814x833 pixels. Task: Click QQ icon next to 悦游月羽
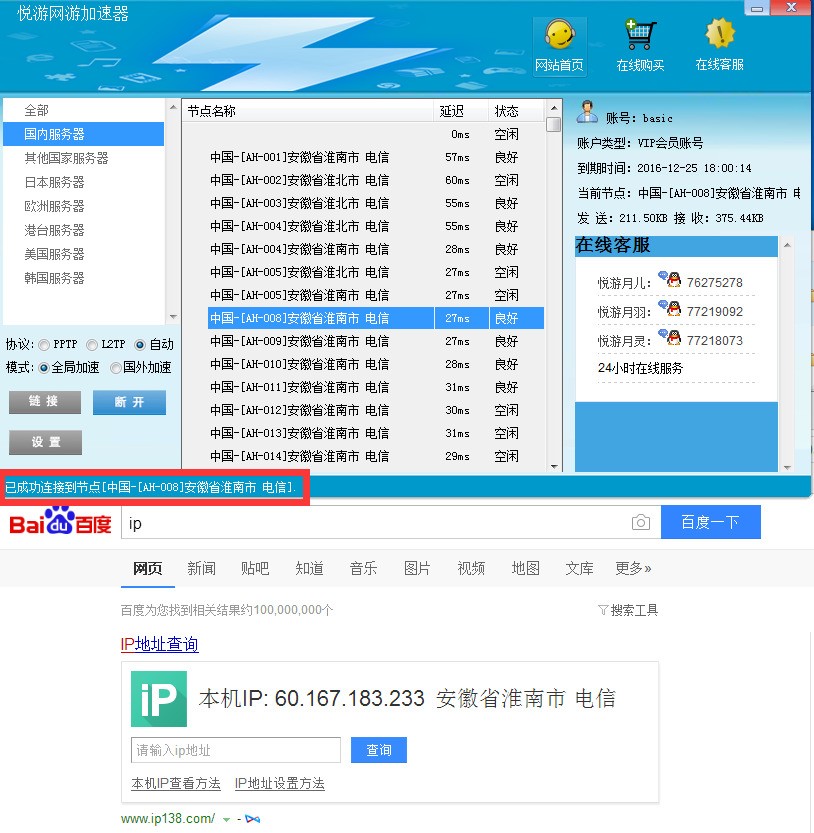[671, 308]
